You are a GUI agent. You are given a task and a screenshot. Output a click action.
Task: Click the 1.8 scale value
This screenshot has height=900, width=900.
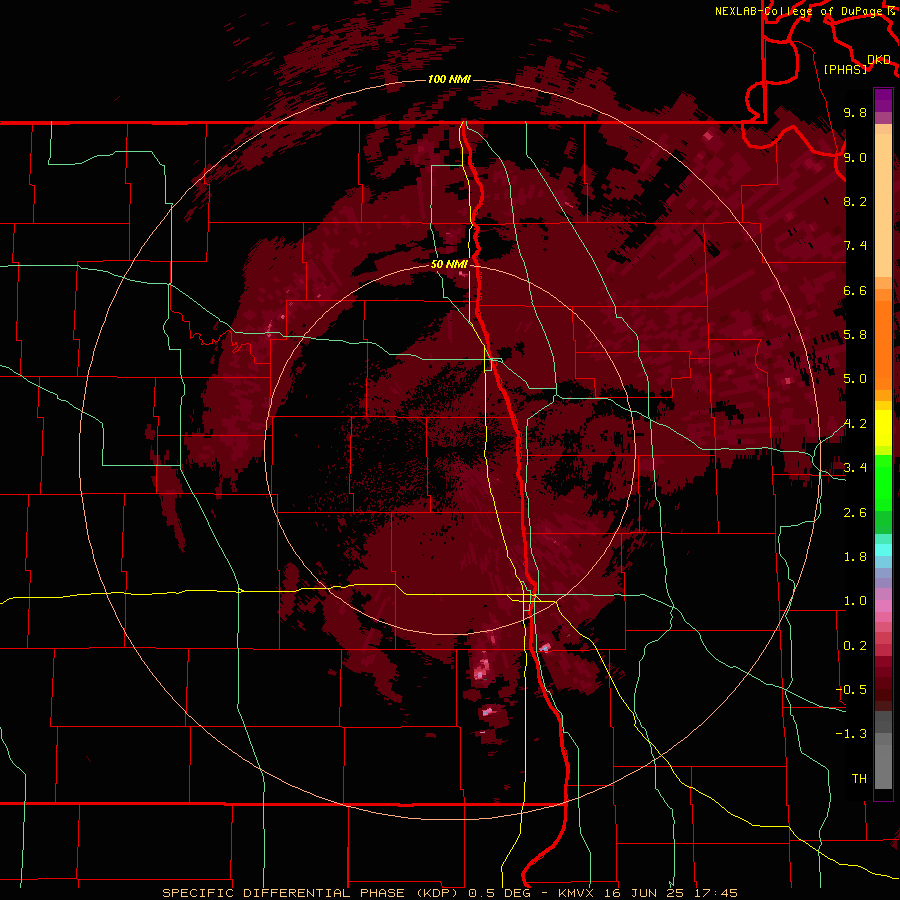tap(855, 557)
